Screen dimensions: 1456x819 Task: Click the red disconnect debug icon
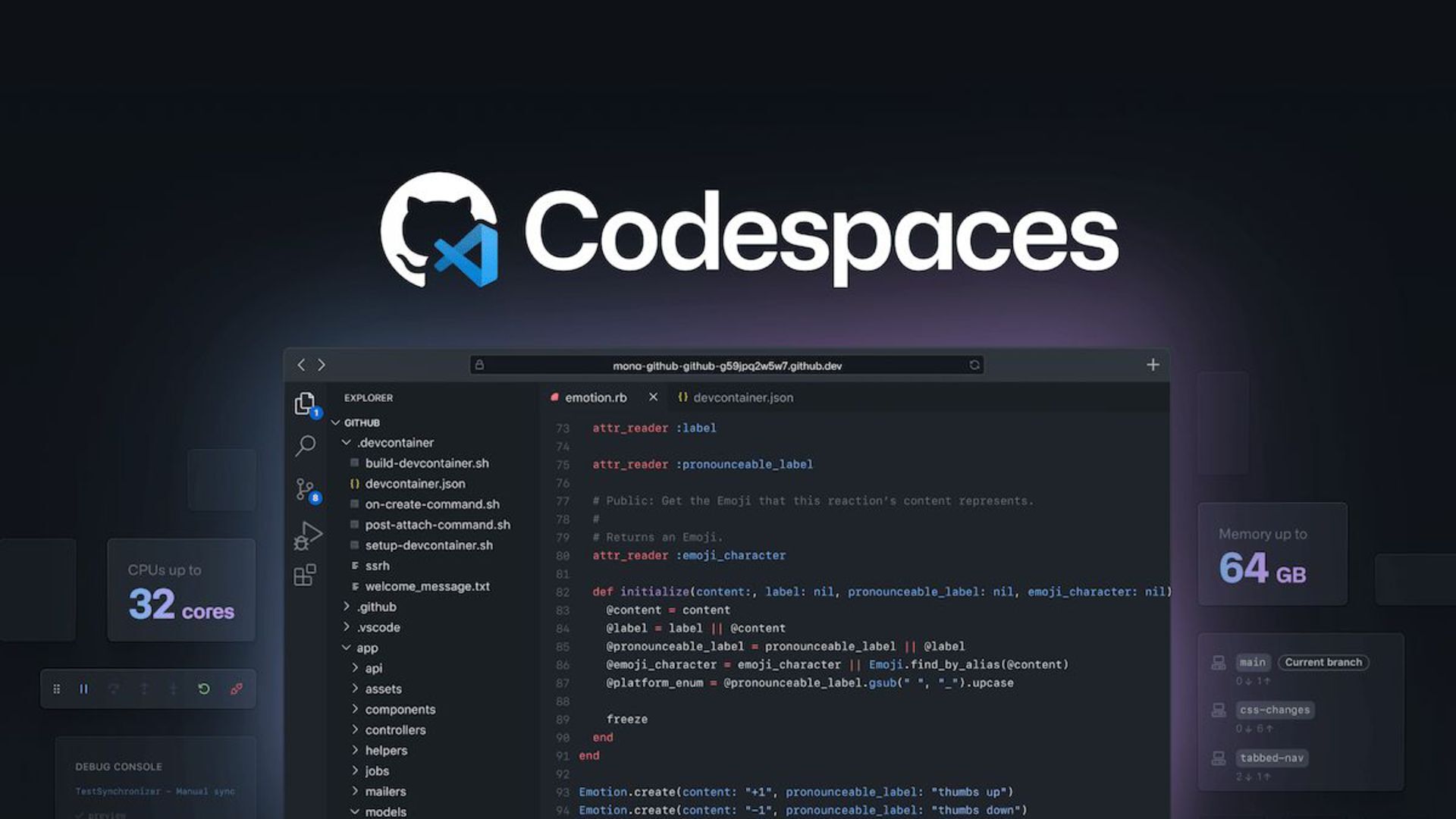(x=237, y=689)
